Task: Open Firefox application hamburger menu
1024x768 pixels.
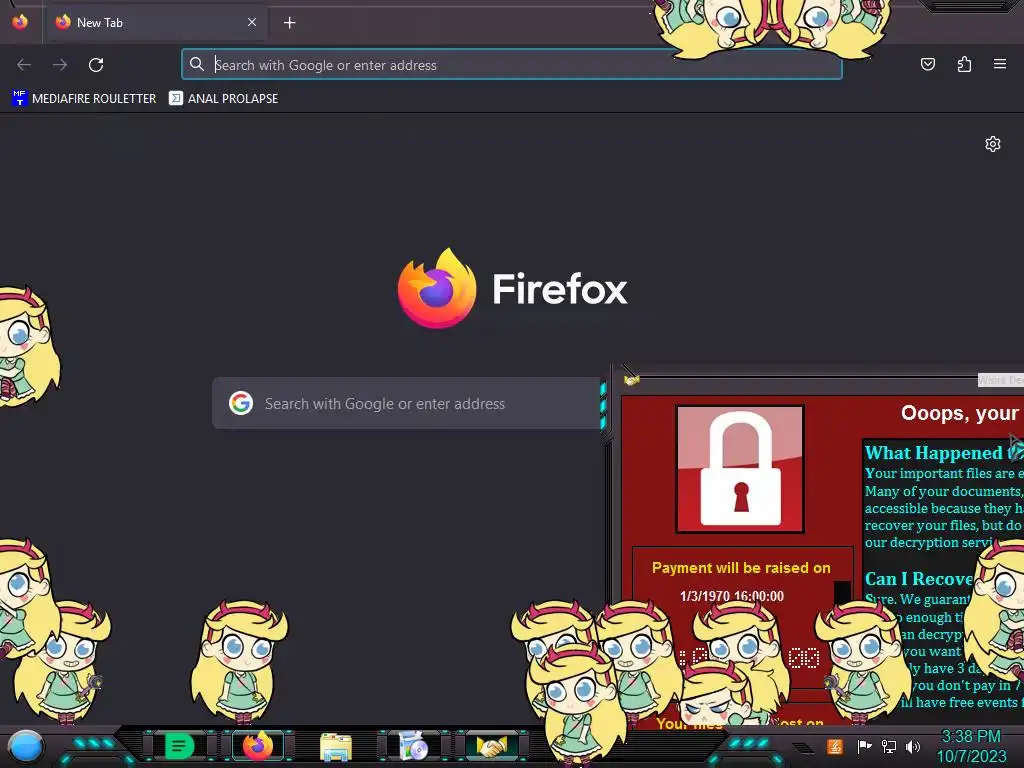Action: pos(1000,64)
